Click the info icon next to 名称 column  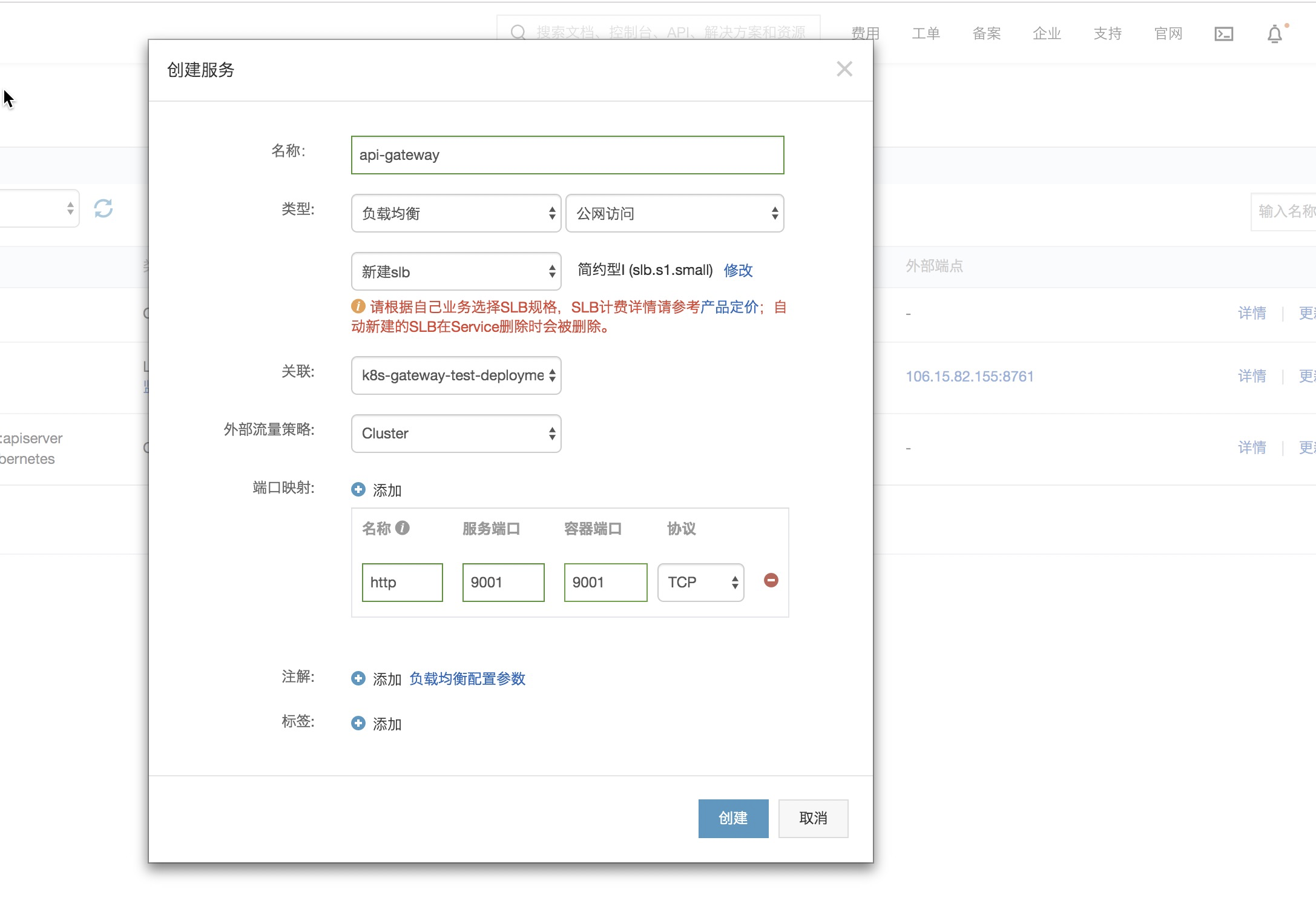pos(403,528)
